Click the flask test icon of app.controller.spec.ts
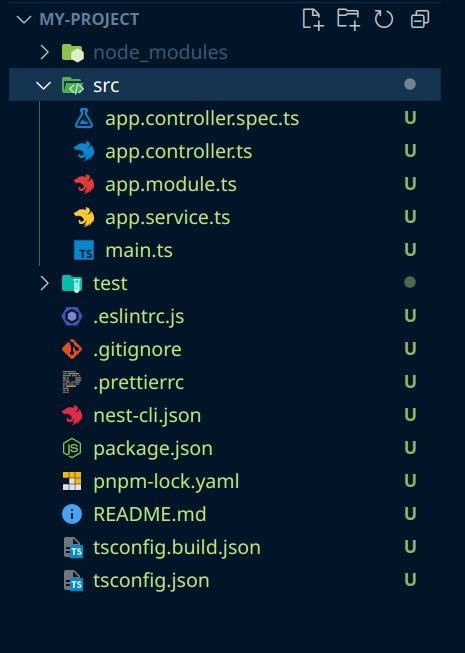 pos(84,118)
